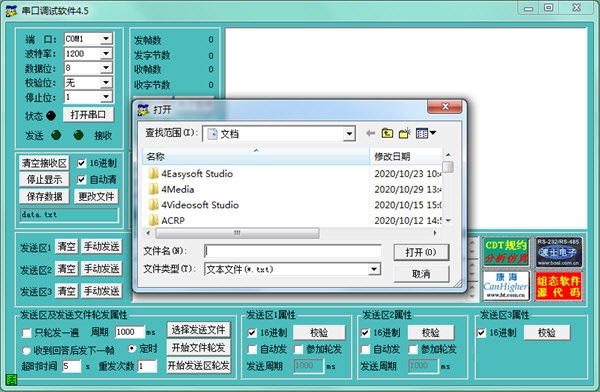Sort by 修改日期 column header

pyautogui.click(x=406, y=157)
